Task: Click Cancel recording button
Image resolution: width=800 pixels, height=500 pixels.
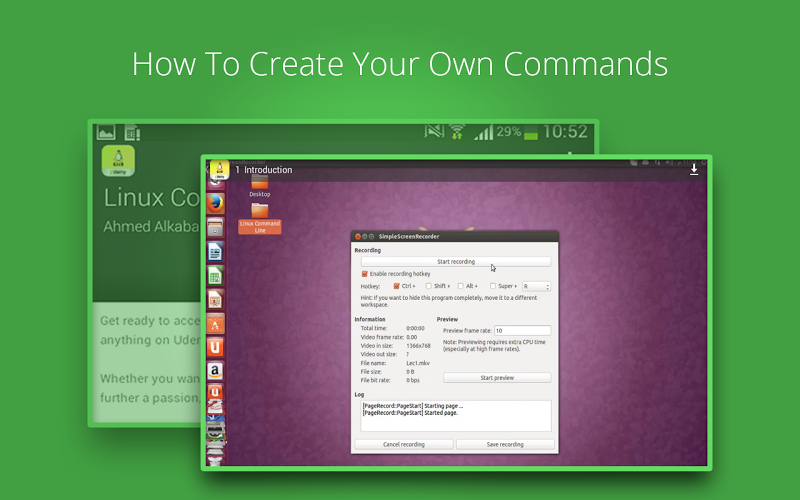Action: 404,444
